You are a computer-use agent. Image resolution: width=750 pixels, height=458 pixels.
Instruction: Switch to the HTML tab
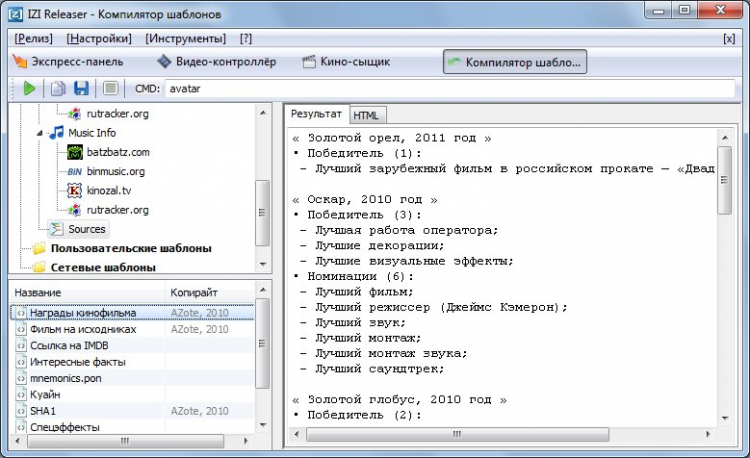[366, 115]
